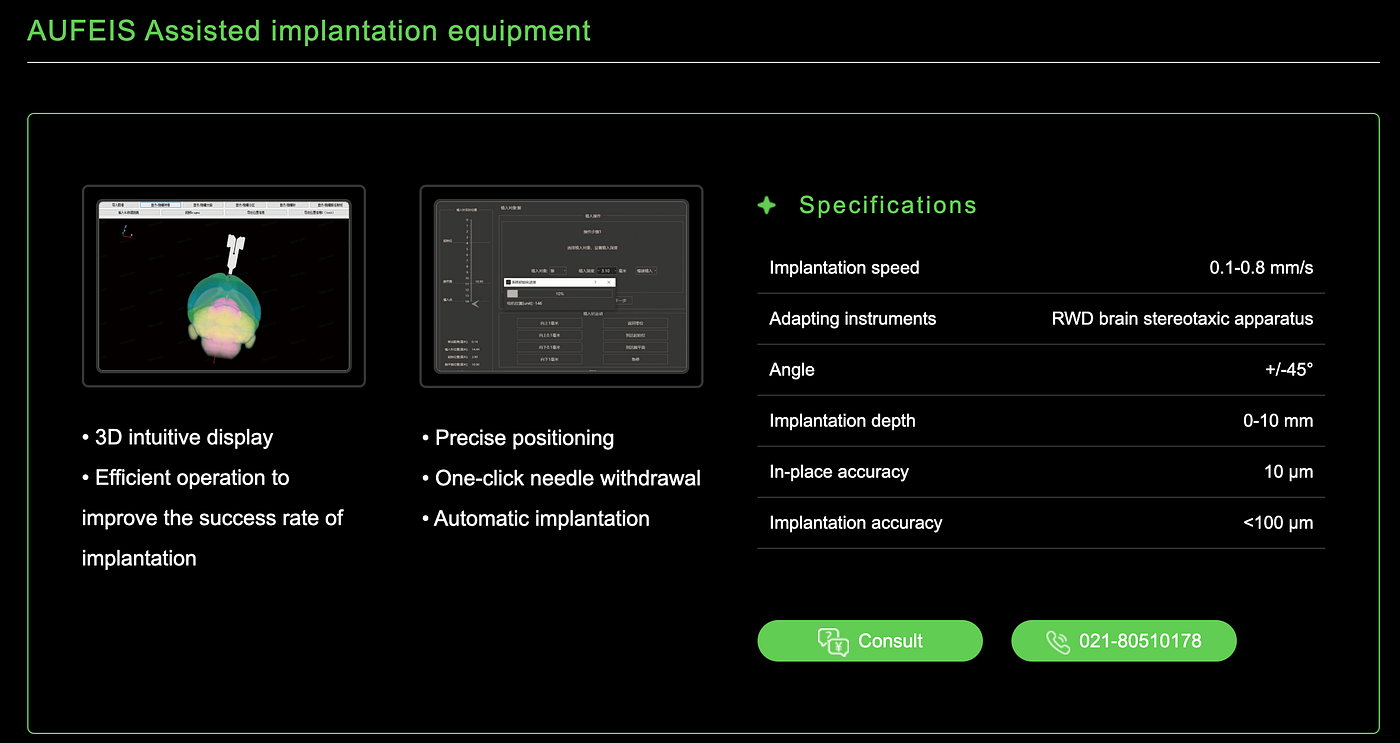Screen dimensions: 1400x743
Task: Select RWD brain stereotaxic apparatus value
Action: point(1182,319)
